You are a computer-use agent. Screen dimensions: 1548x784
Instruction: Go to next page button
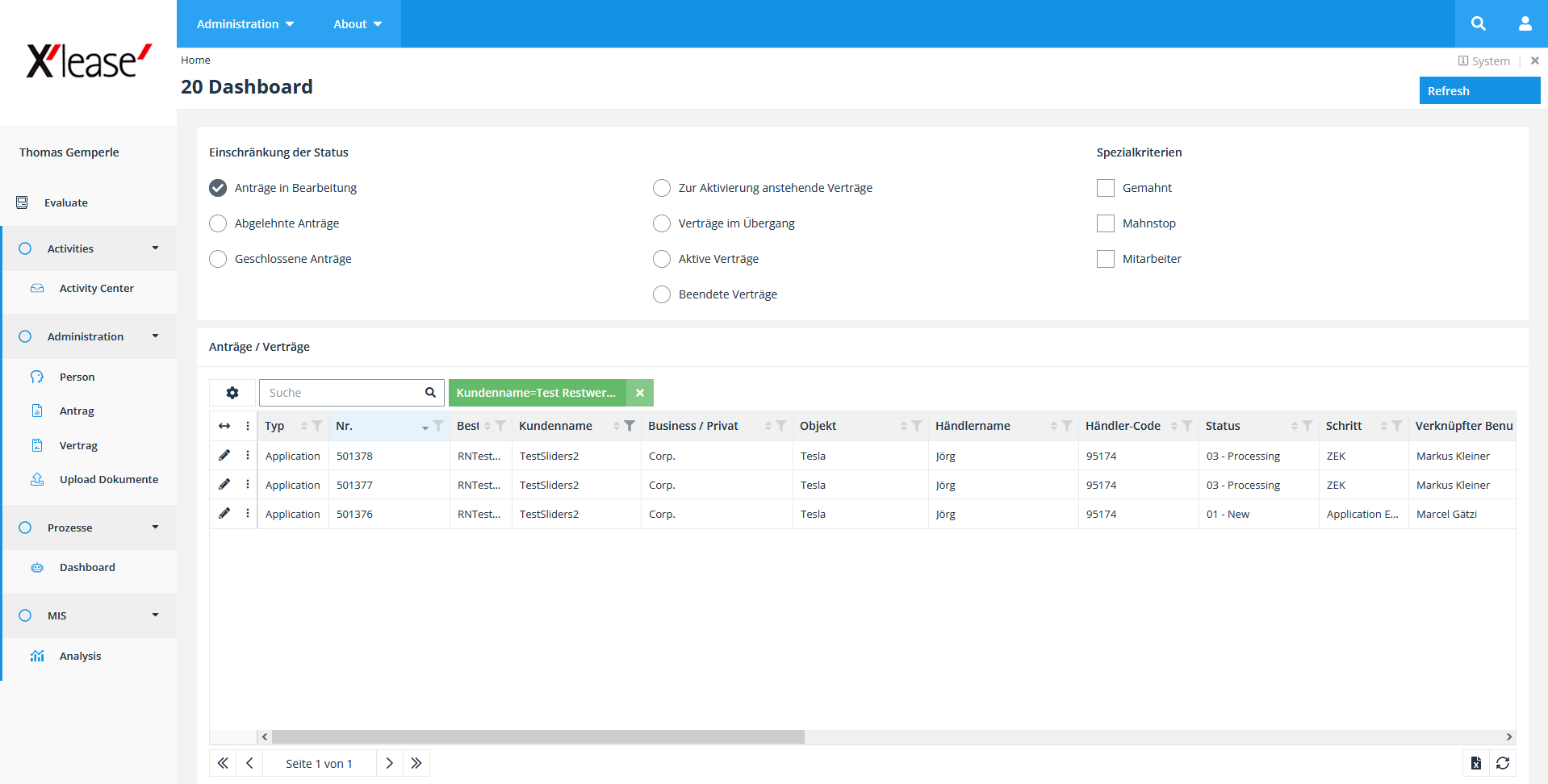pos(390,763)
